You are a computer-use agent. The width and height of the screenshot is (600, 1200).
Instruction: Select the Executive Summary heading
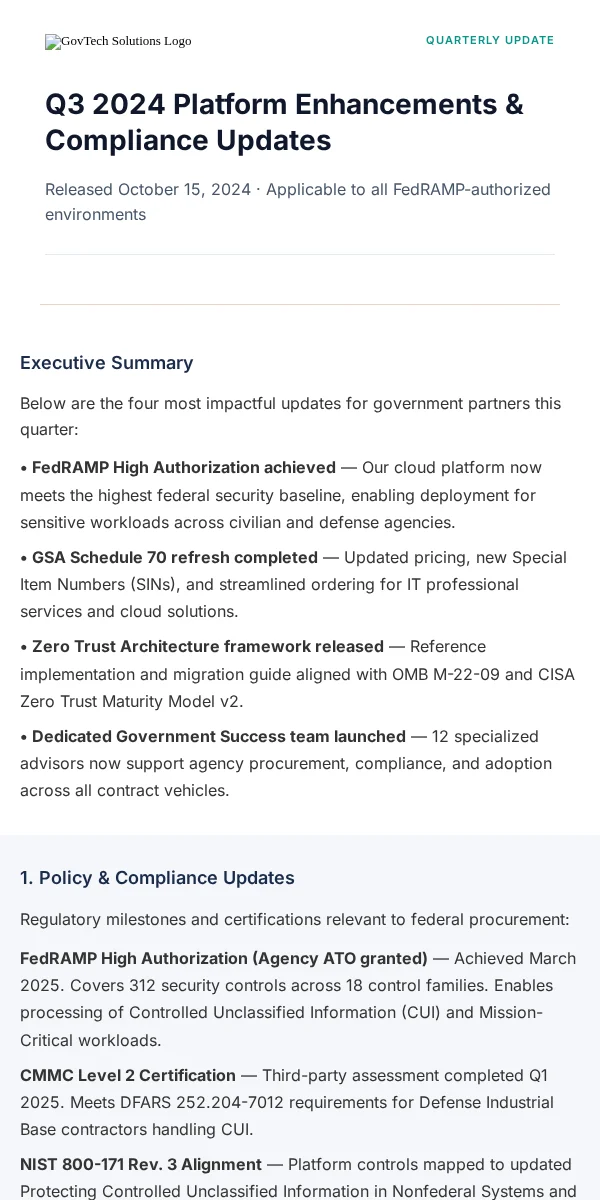point(107,363)
